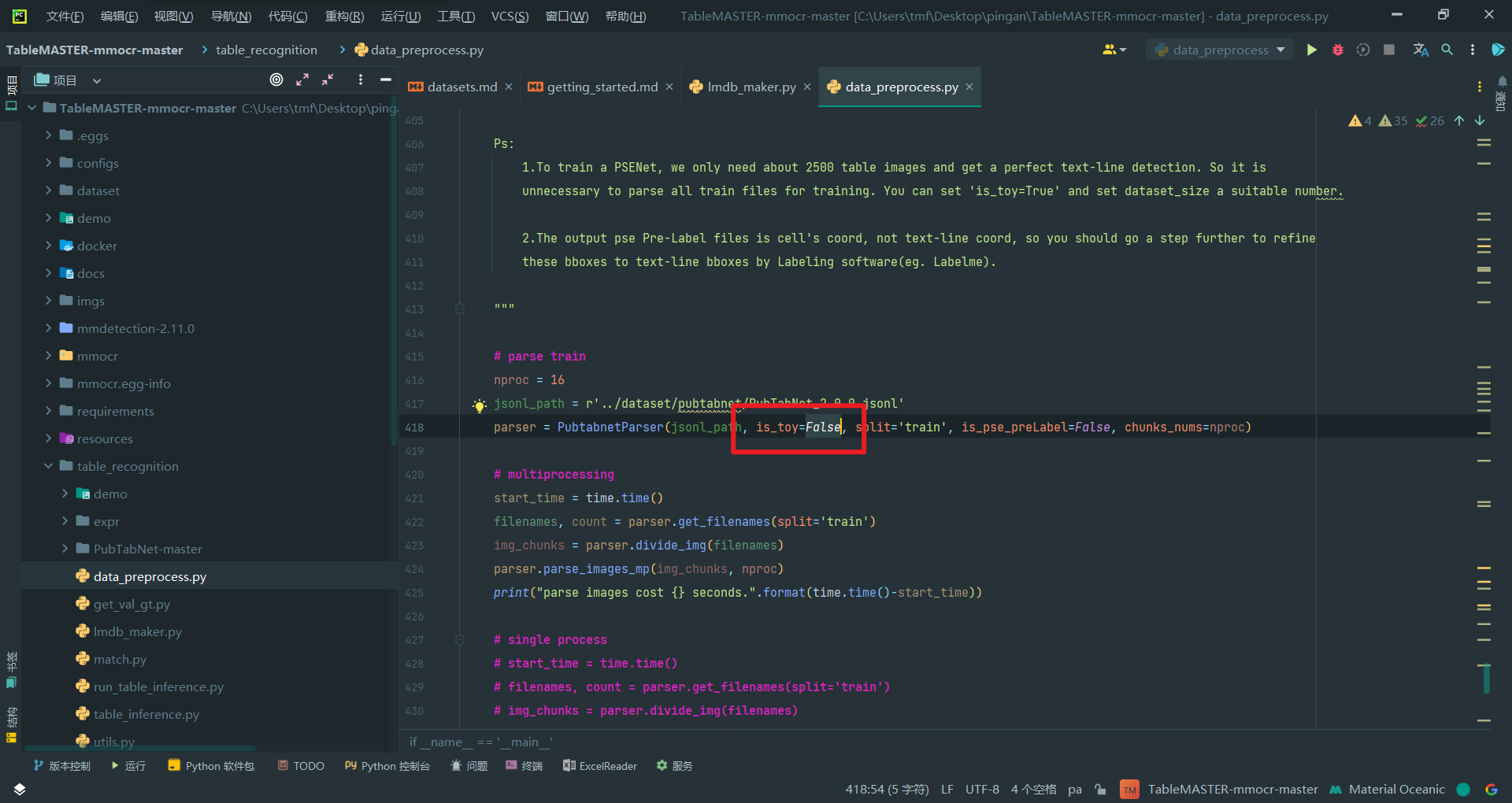Screen dimensions: 1512x803
Task: Click the Debug bug icon
Action: pos(1337,50)
